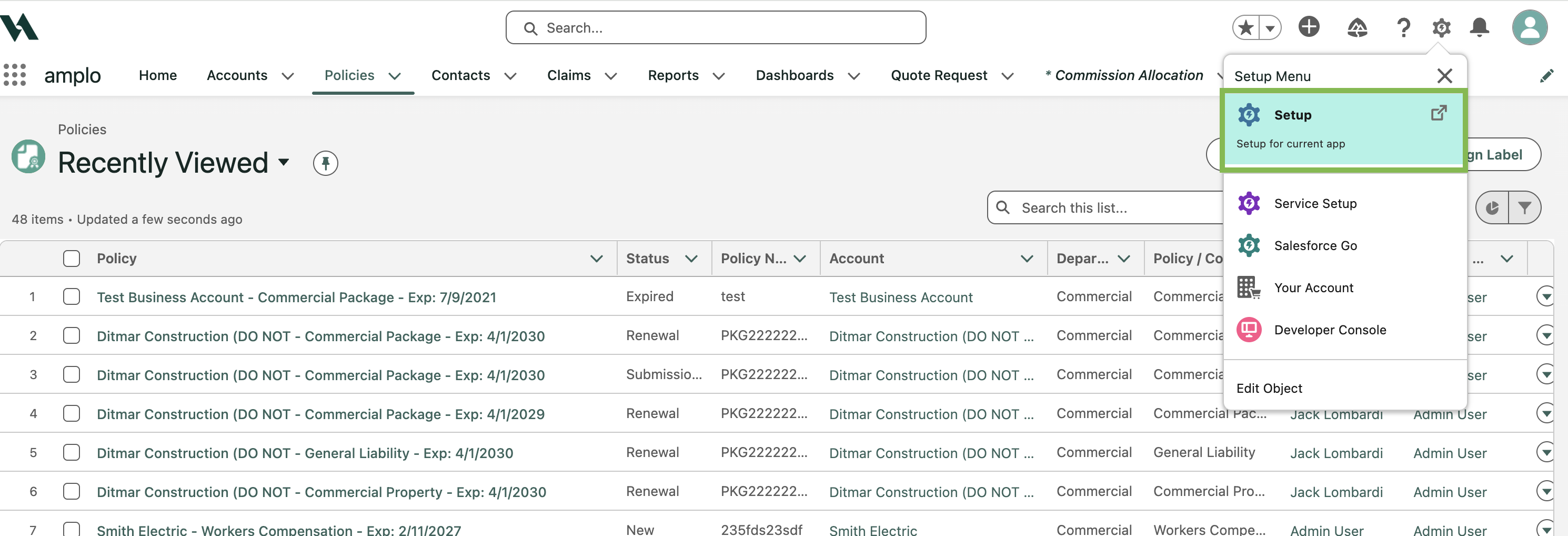The height and width of the screenshot is (536, 1568).
Task: Click the Salesforce Go icon
Action: pyautogui.click(x=1249, y=245)
